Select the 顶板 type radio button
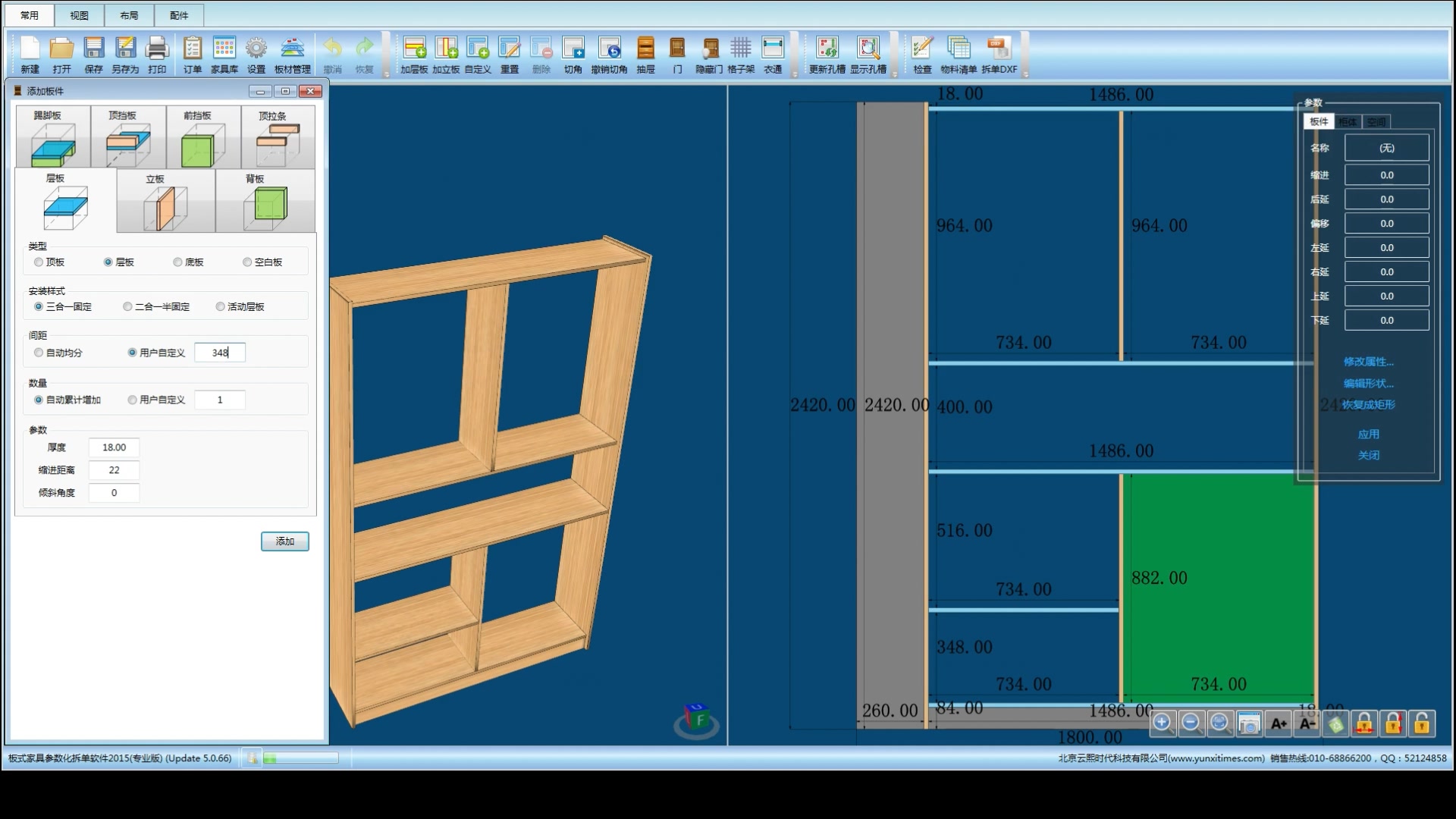1456x819 pixels. (39, 262)
